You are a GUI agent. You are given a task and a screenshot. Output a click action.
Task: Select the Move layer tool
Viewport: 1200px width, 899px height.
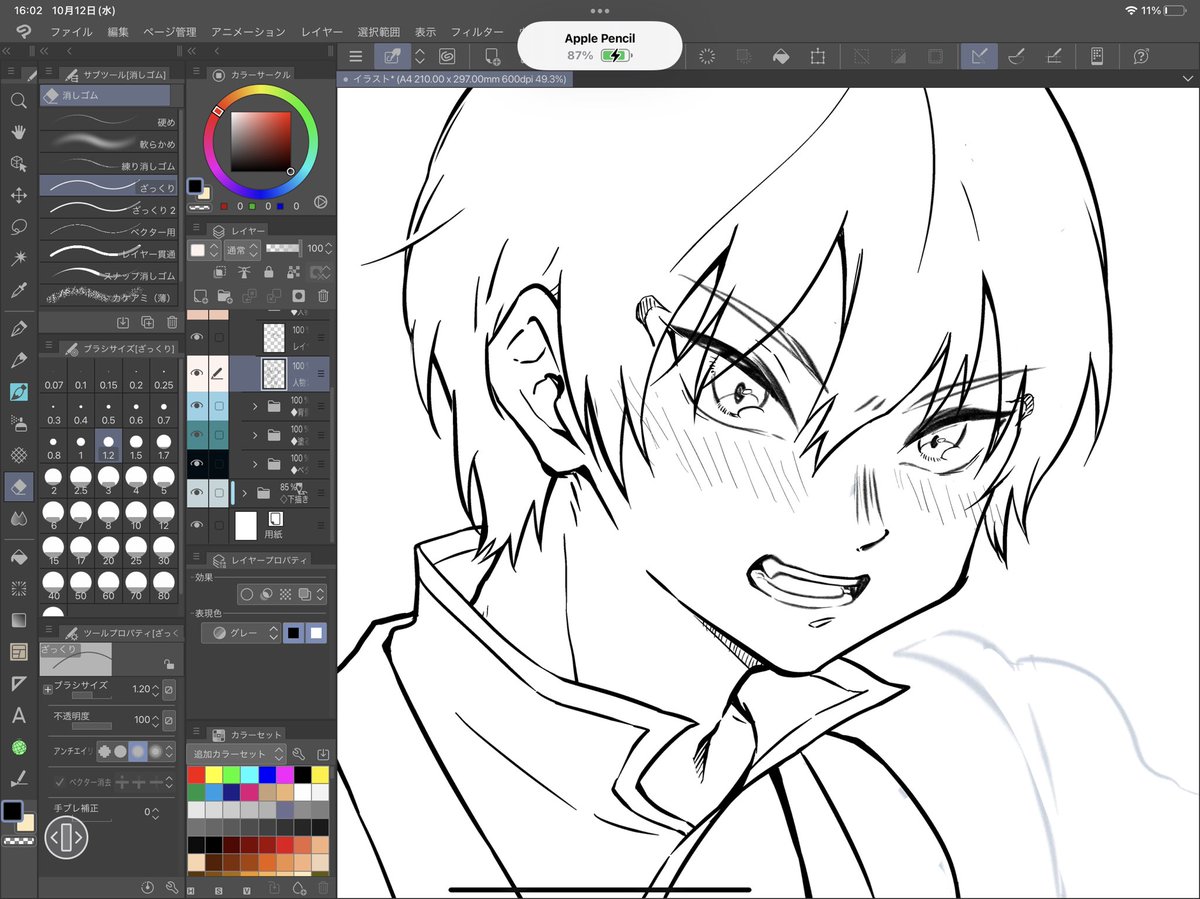coord(18,195)
